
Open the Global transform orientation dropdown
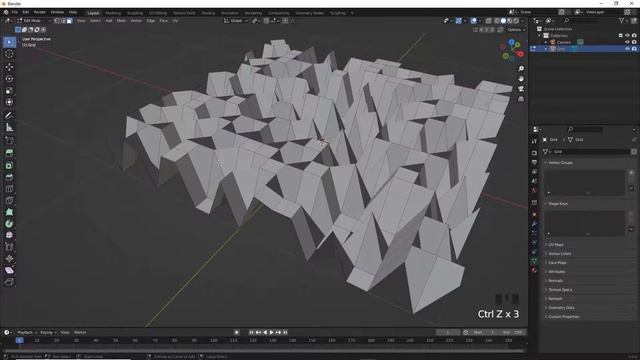236,21
